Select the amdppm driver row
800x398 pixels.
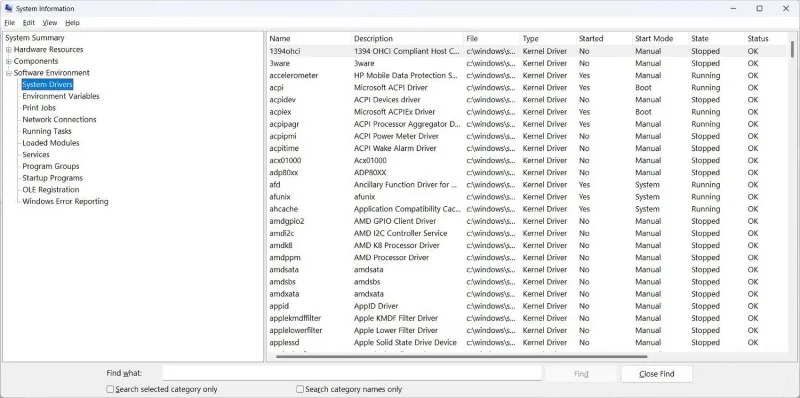click(x=527, y=258)
